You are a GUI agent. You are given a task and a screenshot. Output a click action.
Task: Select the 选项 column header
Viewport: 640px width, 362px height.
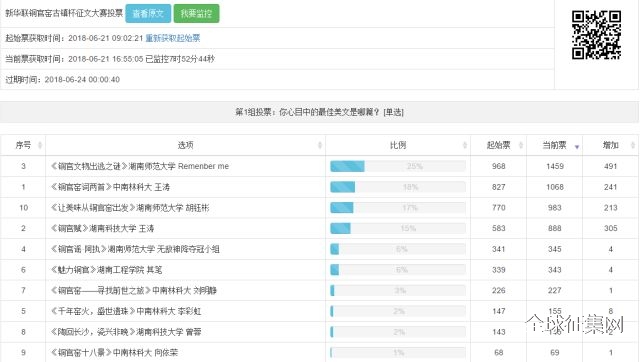[185, 145]
